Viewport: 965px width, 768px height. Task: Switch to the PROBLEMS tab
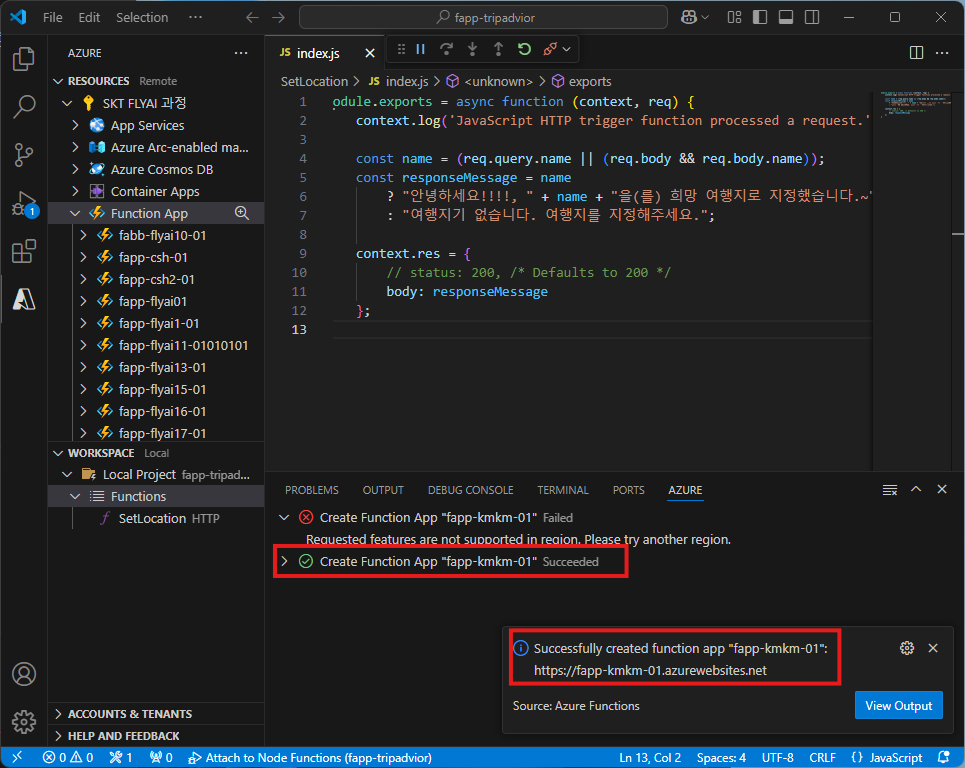pyautogui.click(x=312, y=490)
